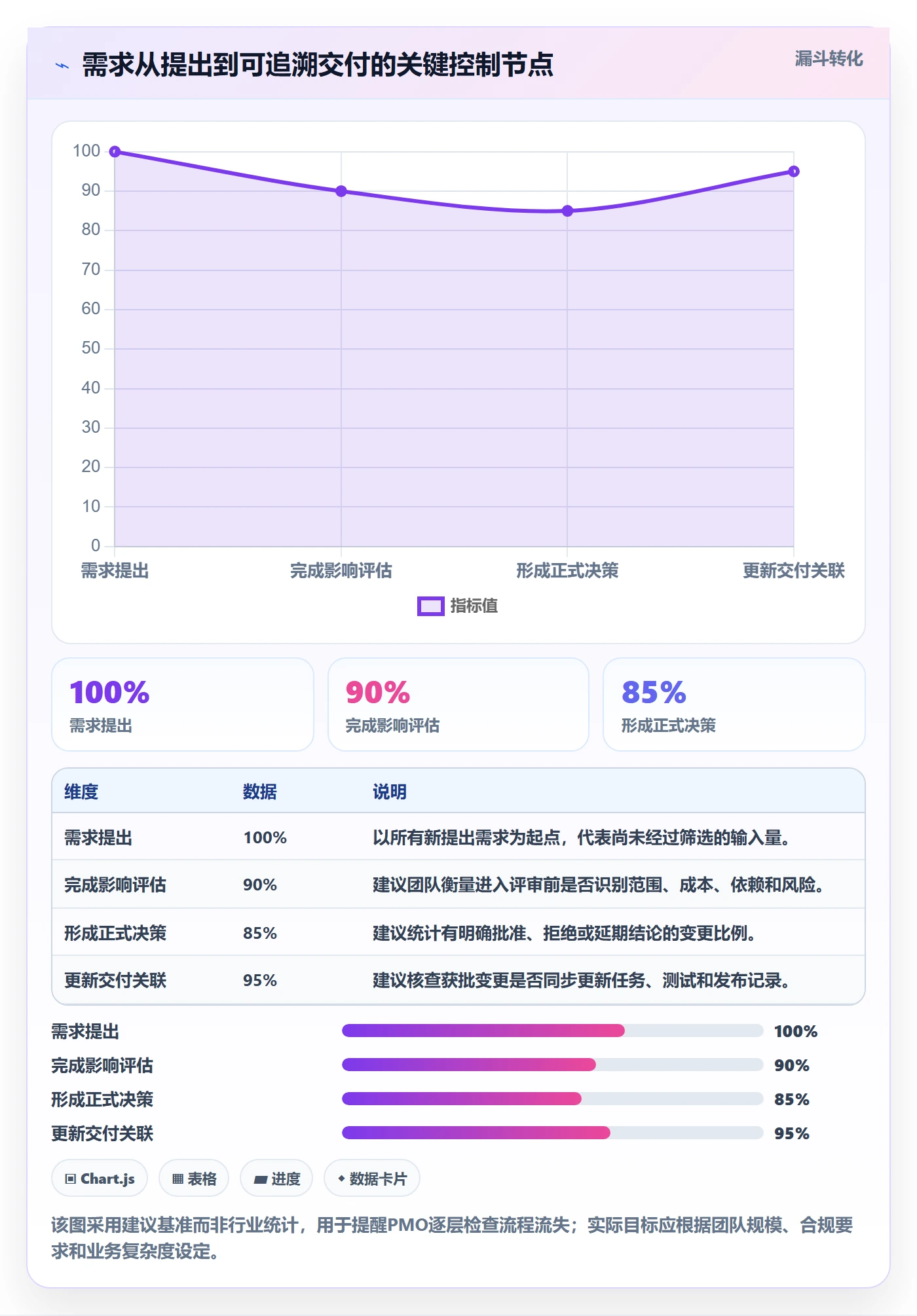Click the 完成影响评估 x-axis label on the chart
The height and width of the screenshot is (1316, 917).
coord(341,571)
